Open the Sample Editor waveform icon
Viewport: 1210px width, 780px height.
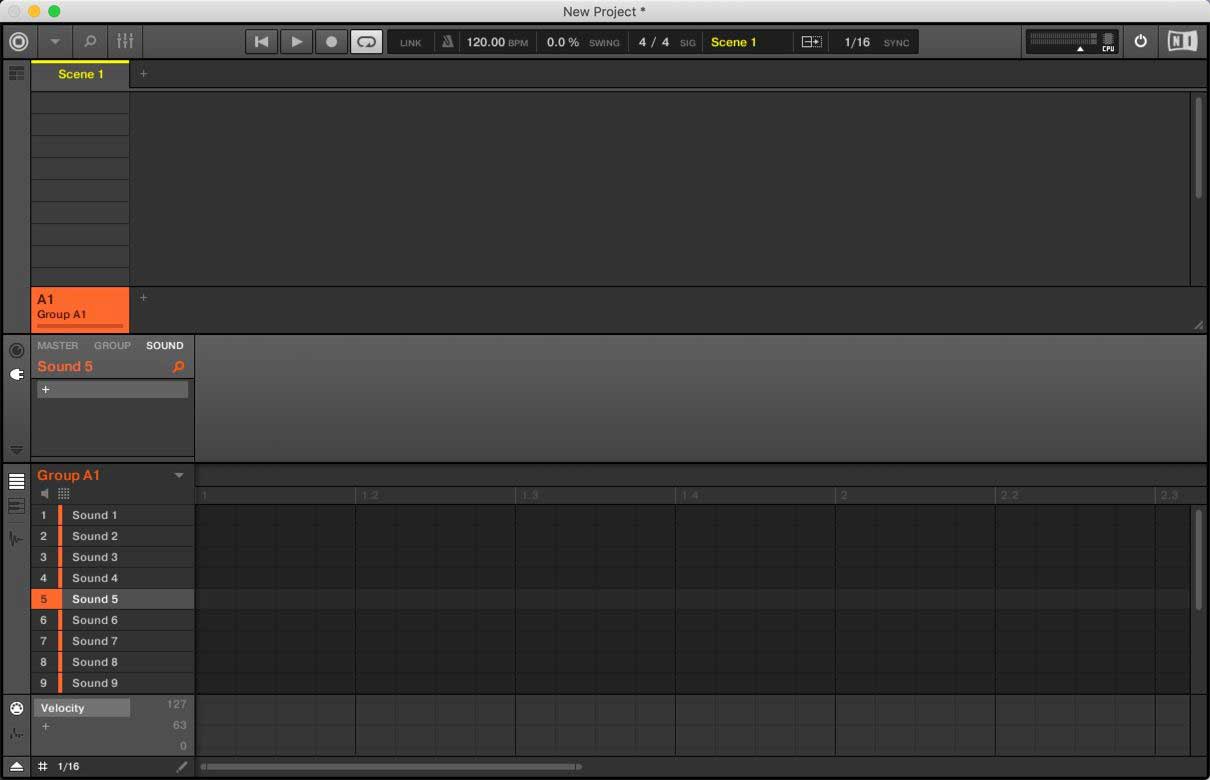16,539
